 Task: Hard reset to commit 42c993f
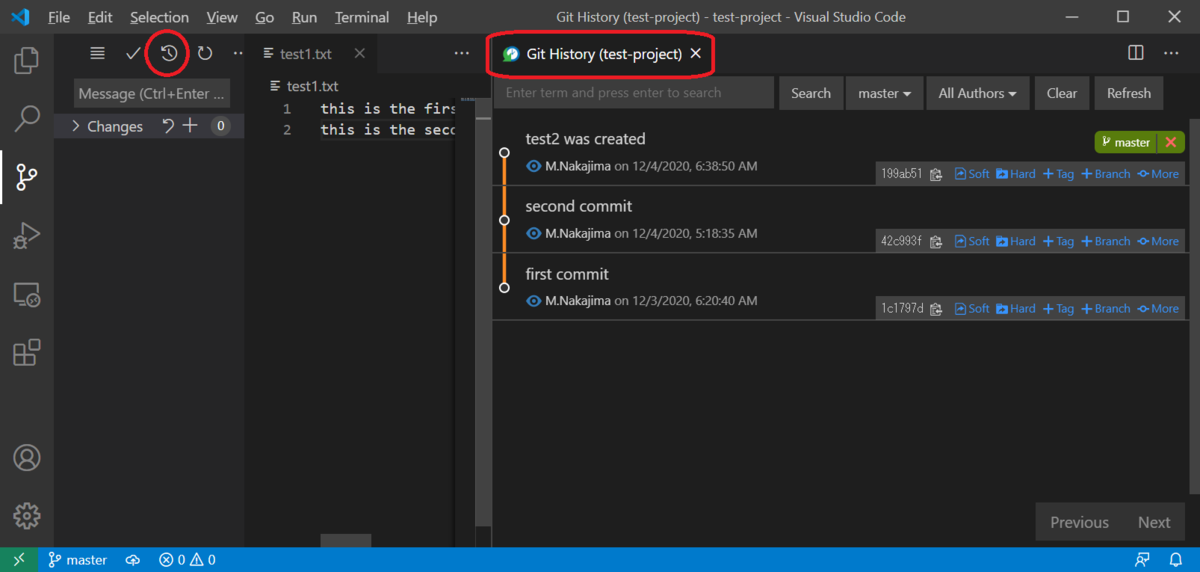click(x=1016, y=241)
